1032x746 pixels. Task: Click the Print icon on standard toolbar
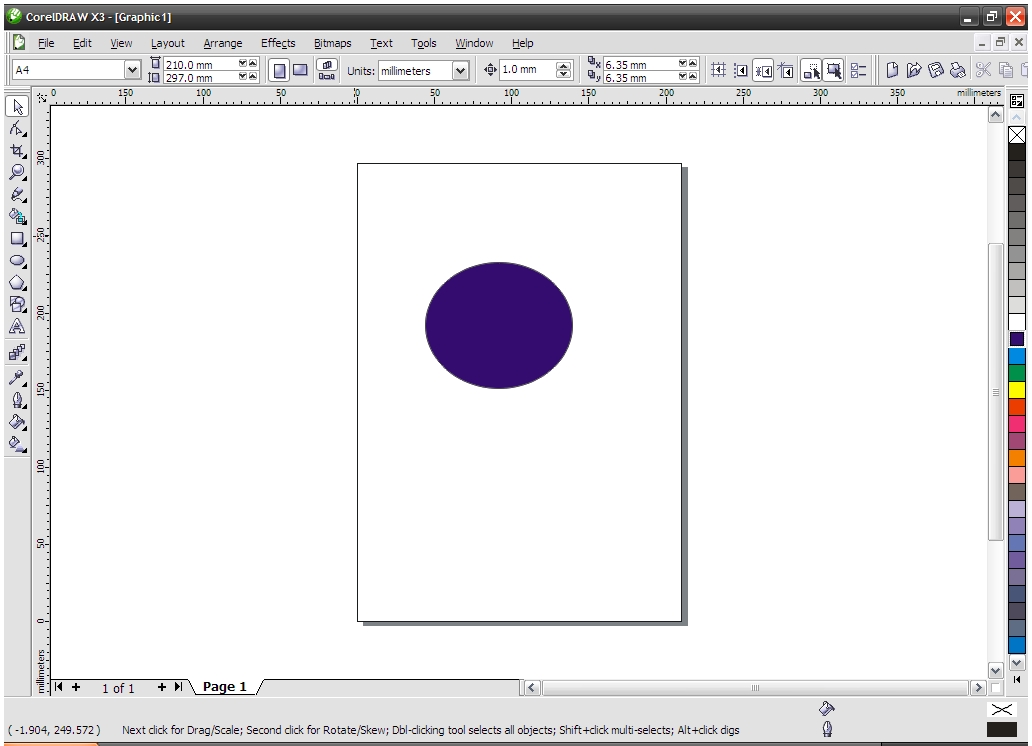[x=958, y=70]
